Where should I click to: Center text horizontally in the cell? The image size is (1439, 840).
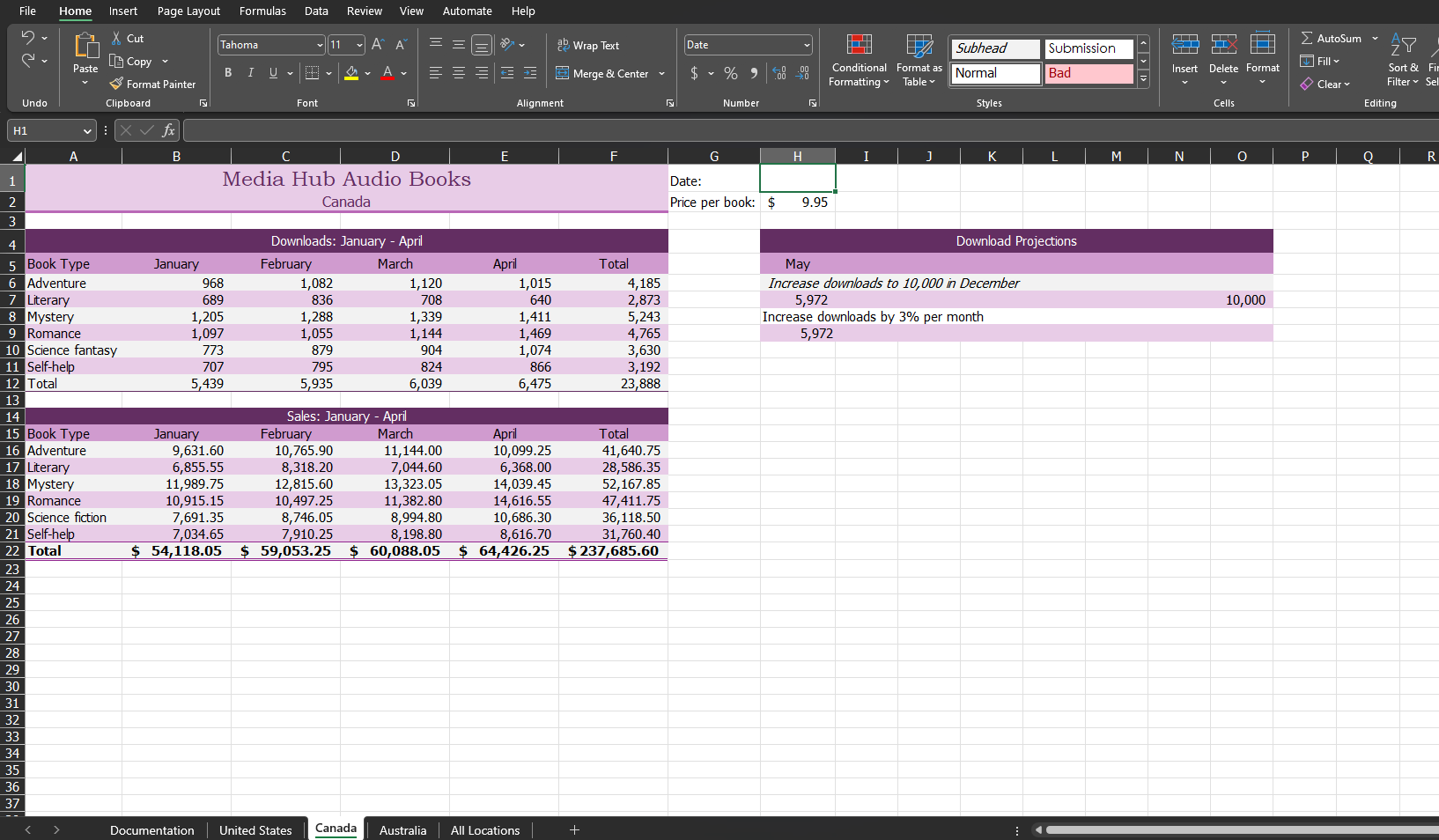coord(459,73)
